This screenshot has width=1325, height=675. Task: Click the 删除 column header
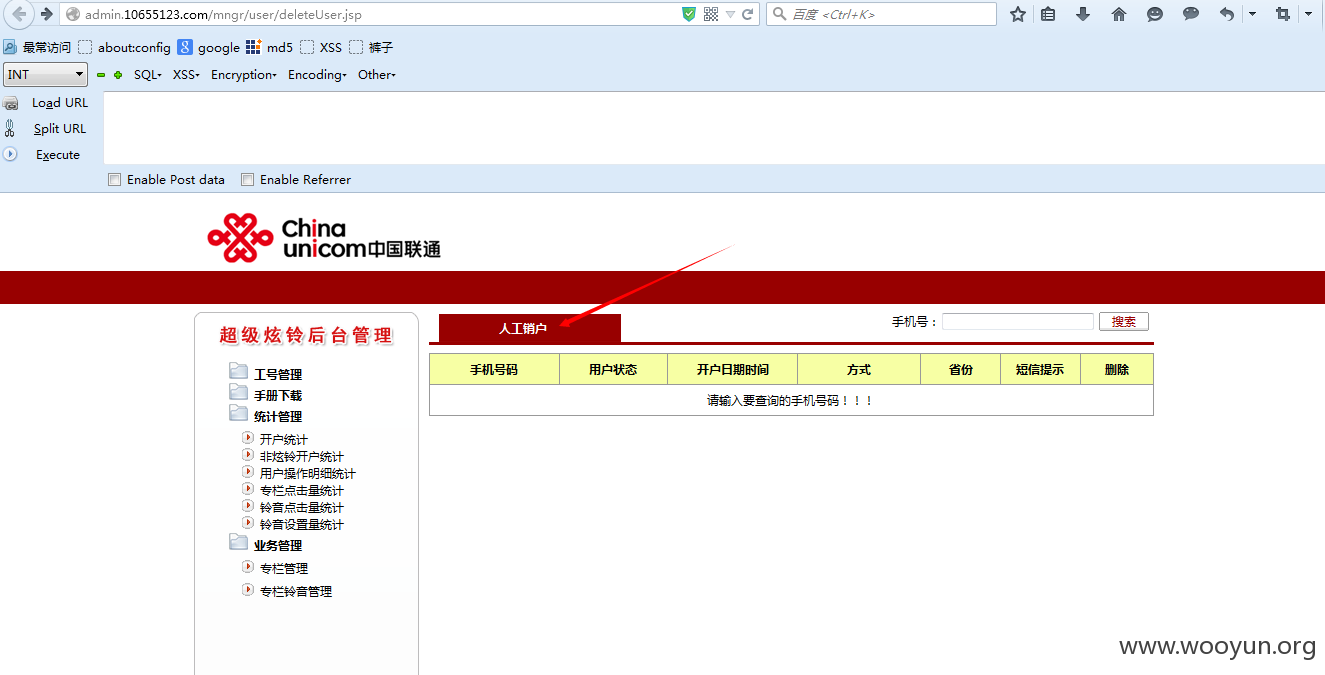[1117, 369]
